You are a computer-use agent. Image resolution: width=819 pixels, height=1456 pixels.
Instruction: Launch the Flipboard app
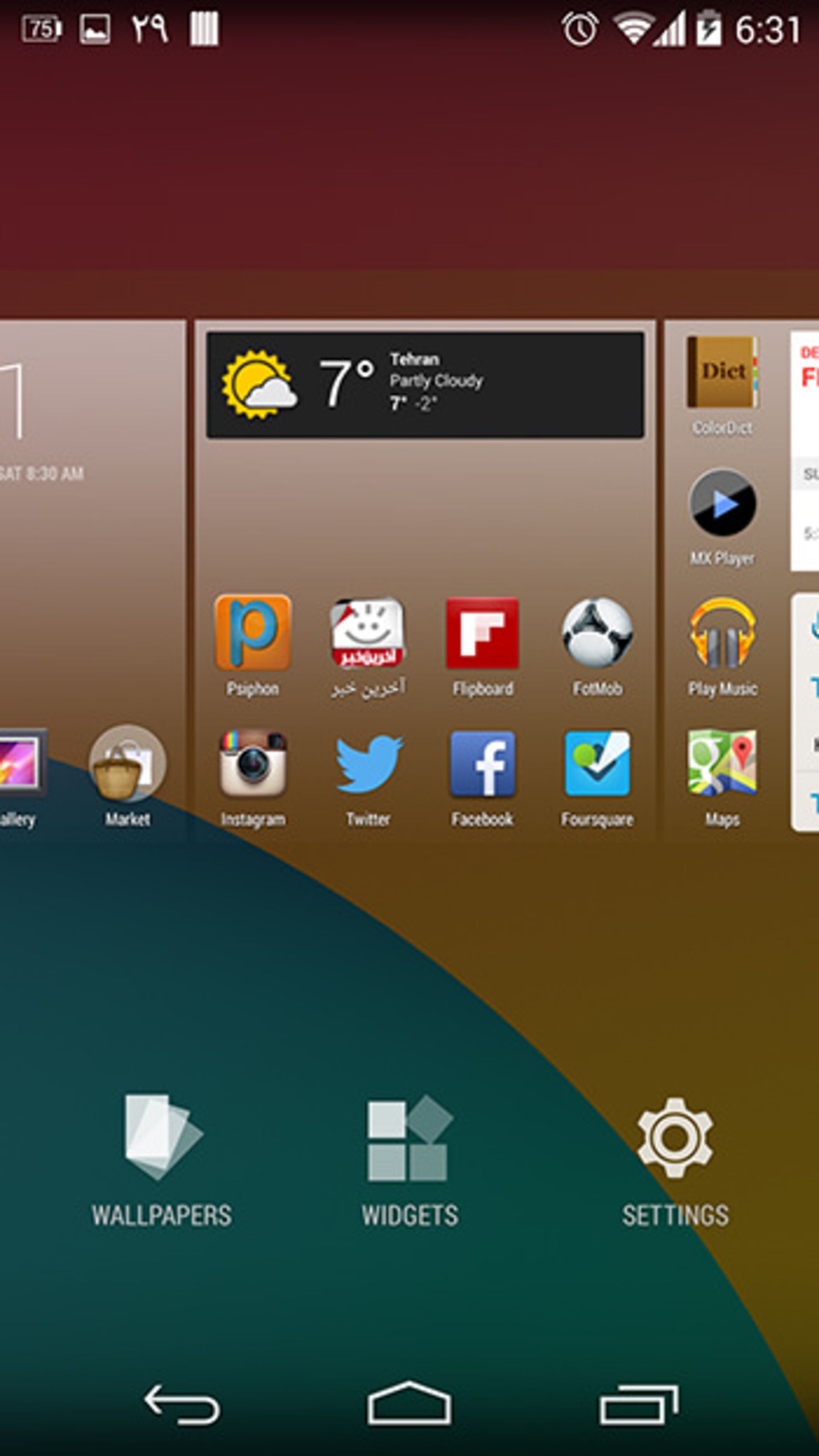tap(482, 633)
